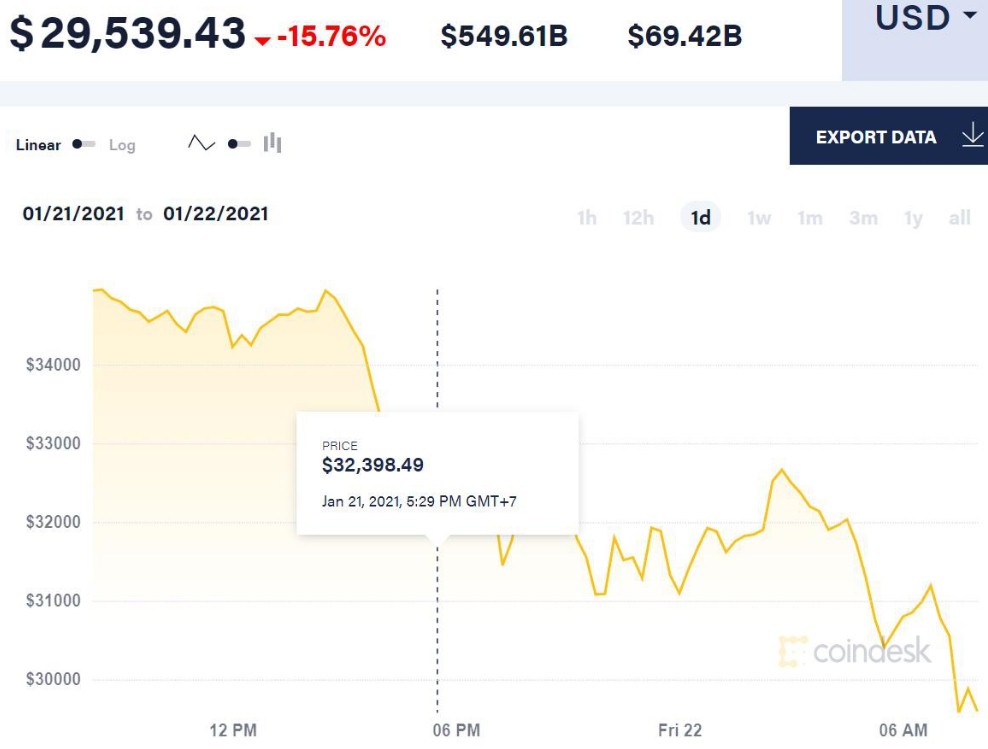Switch to the 1h time range tab

coord(588,217)
